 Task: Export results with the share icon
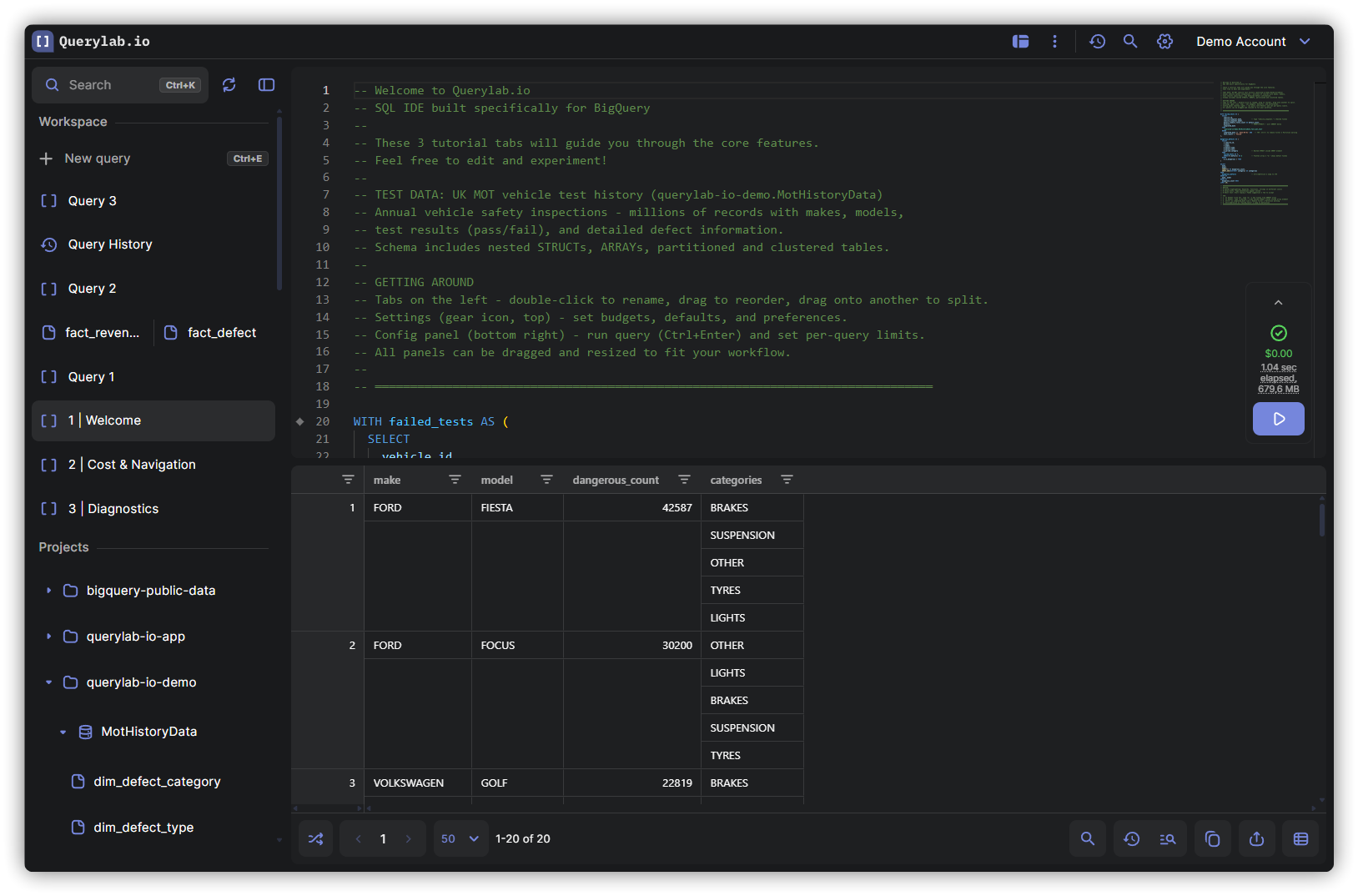click(x=1256, y=838)
